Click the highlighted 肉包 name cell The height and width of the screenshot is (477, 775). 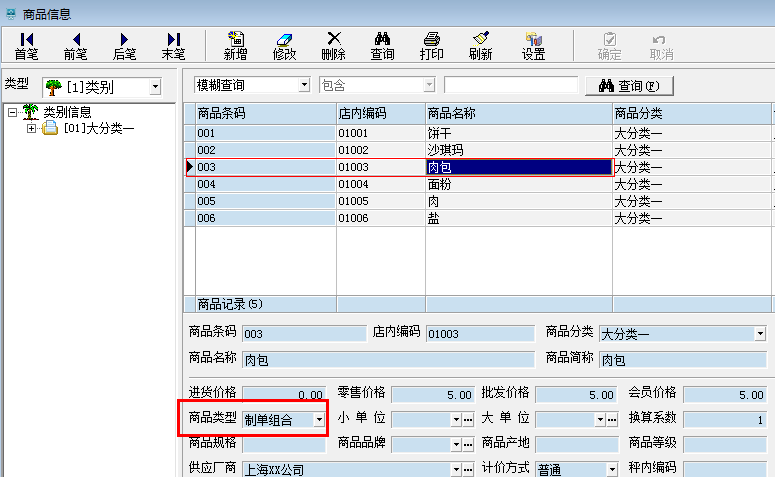(x=518, y=167)
